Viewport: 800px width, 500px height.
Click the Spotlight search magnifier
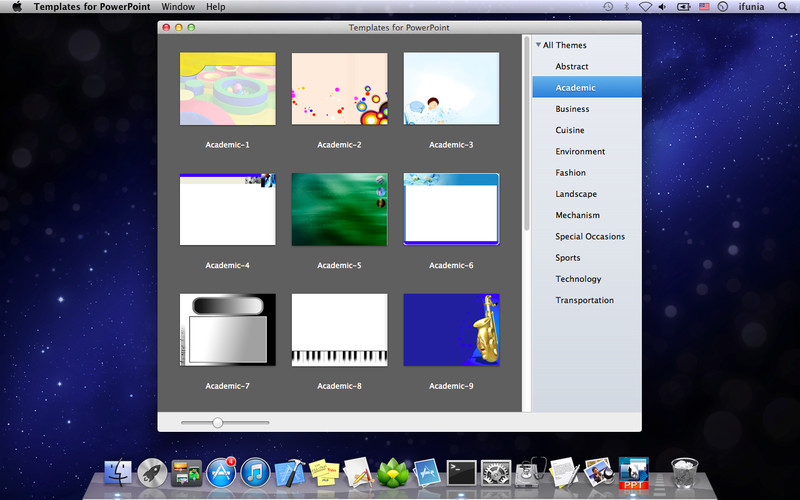783,7
